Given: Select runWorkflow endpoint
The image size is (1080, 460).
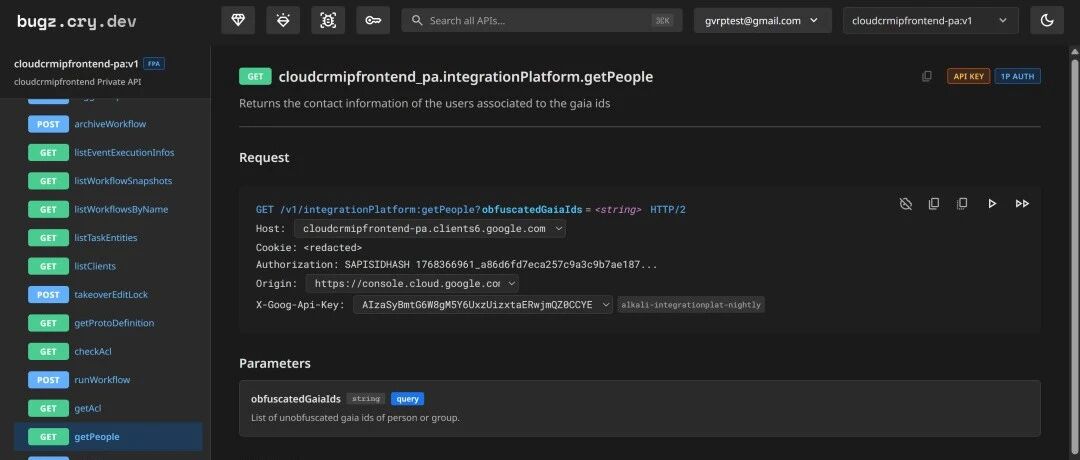Looking at the screenshot, I should [x=102, y=379].
